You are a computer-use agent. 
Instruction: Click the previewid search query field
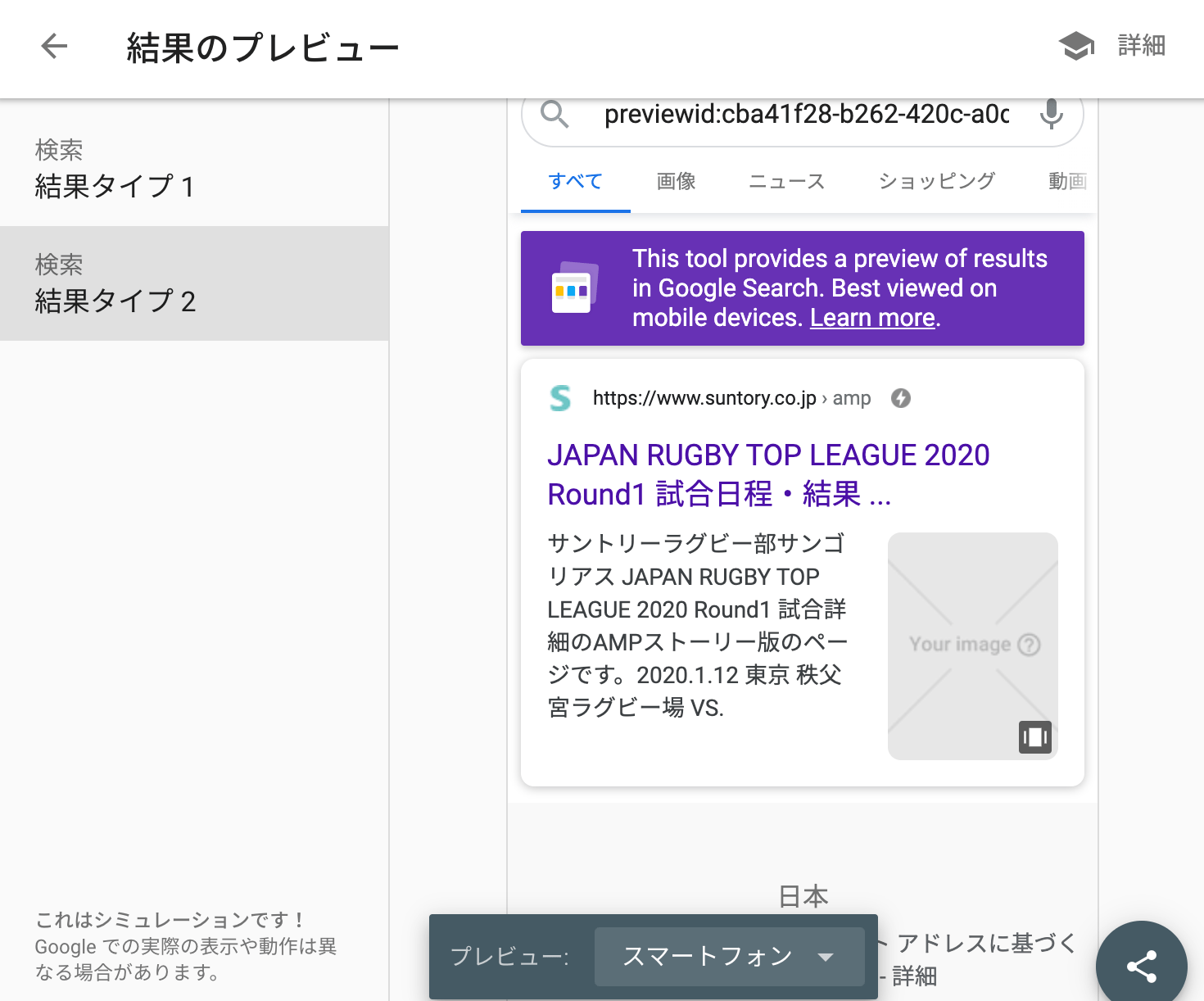[806, 114]
